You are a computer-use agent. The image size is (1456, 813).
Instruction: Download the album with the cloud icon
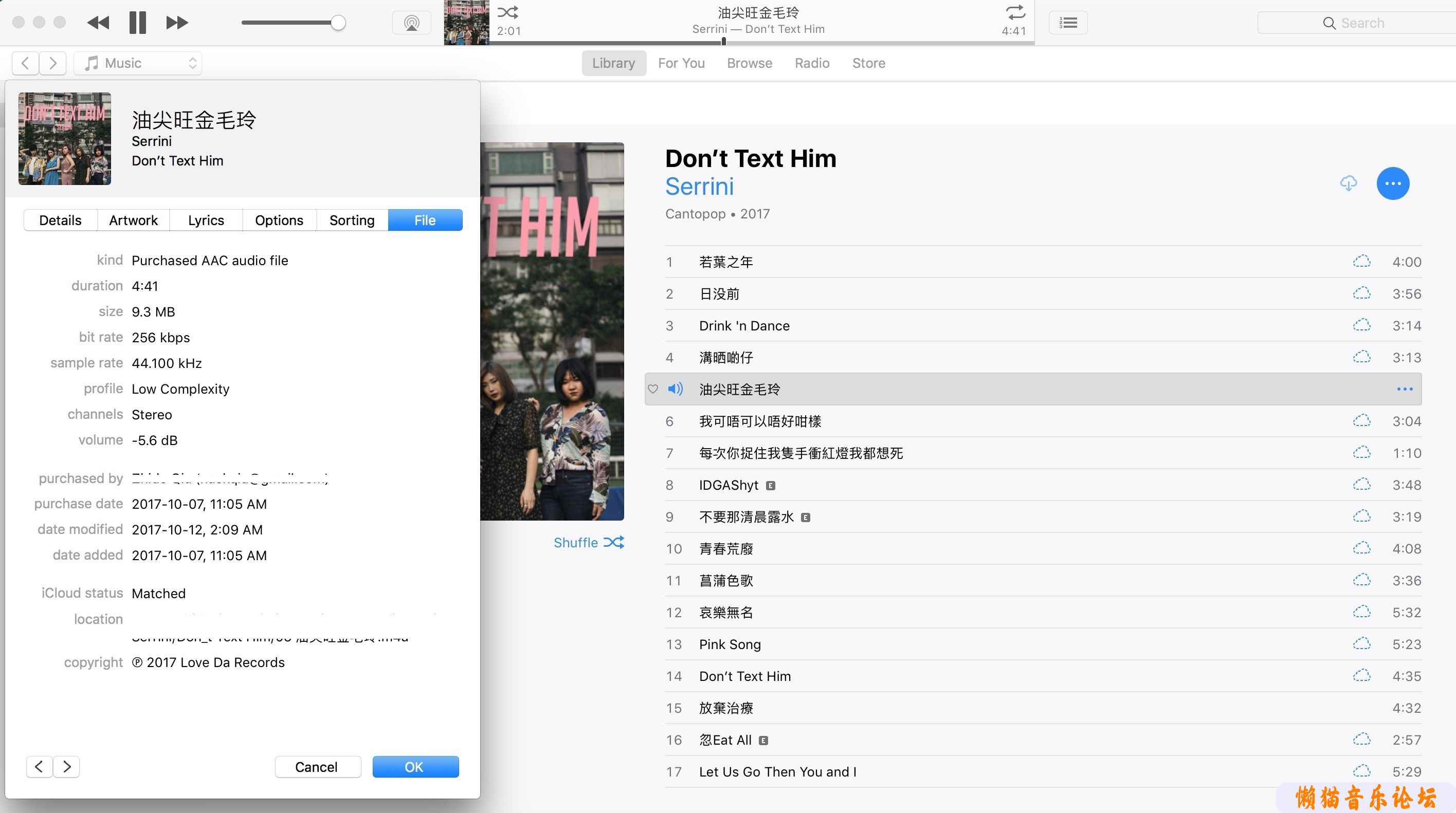pyautogui.click(x=1348, y=183)
